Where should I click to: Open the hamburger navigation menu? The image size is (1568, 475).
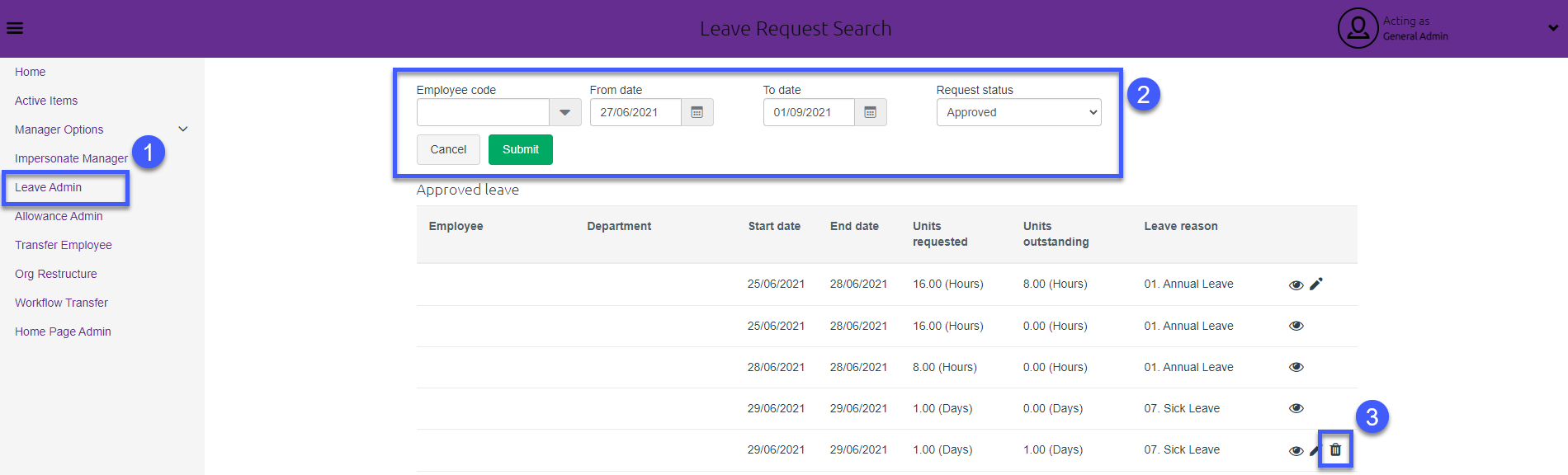click(x=15, y=29)
